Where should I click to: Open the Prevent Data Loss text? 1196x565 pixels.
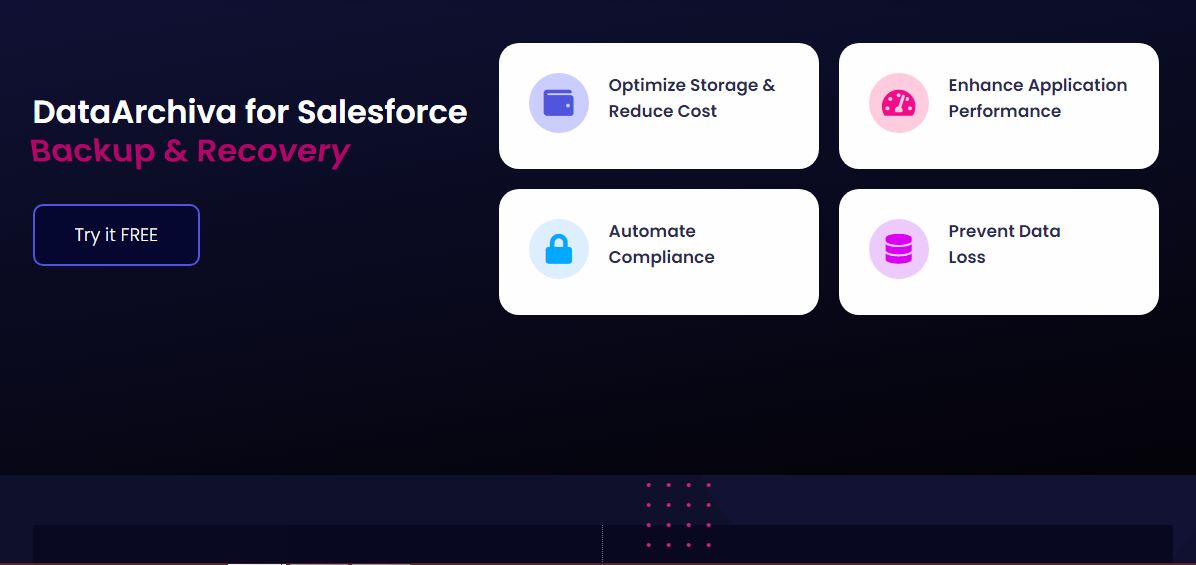1004,244
